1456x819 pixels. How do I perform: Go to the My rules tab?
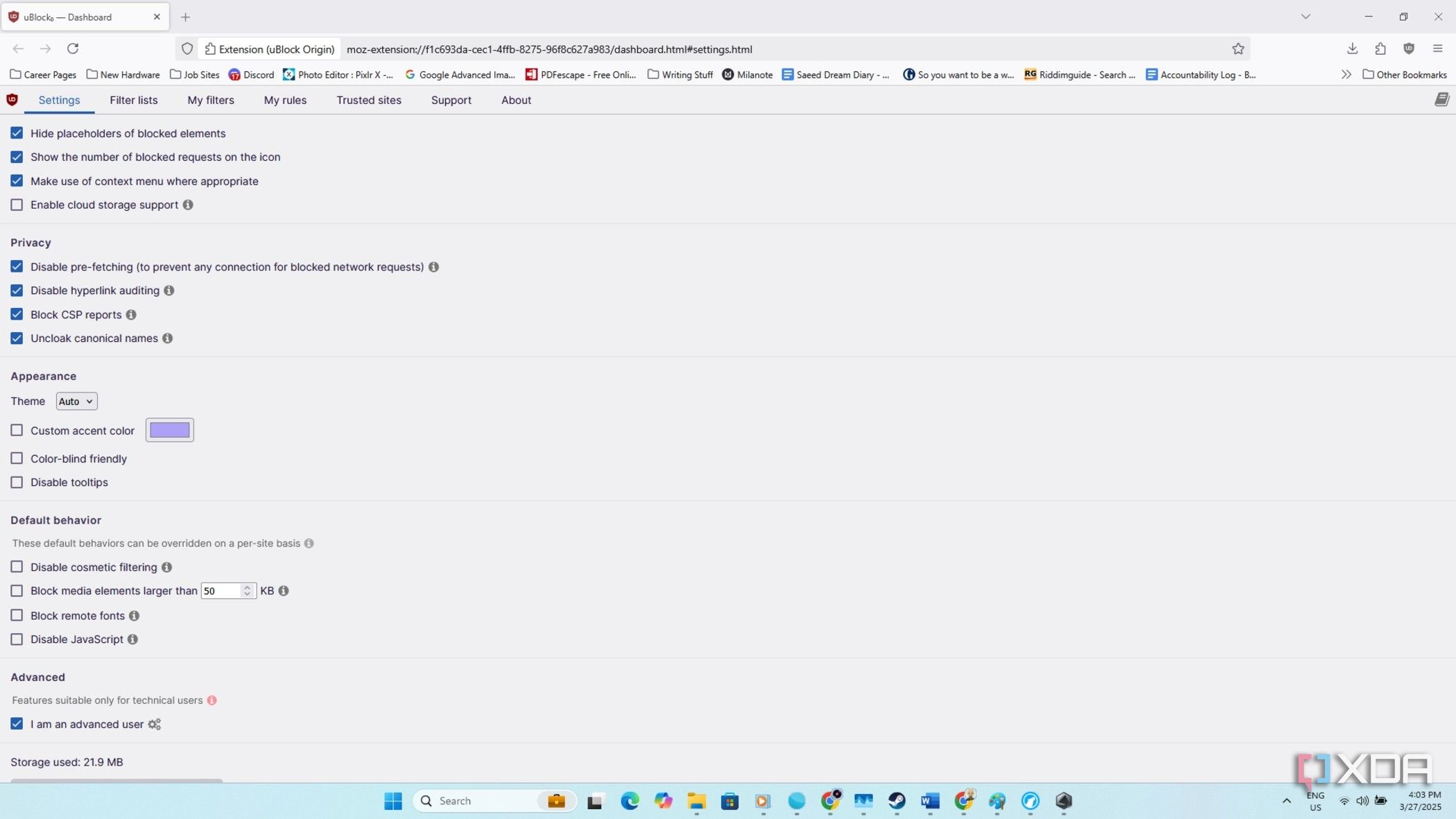click(x=285, y=100)
